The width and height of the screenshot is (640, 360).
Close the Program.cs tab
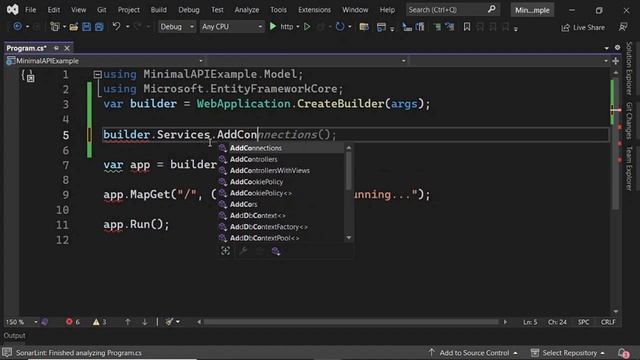(67, 48)
